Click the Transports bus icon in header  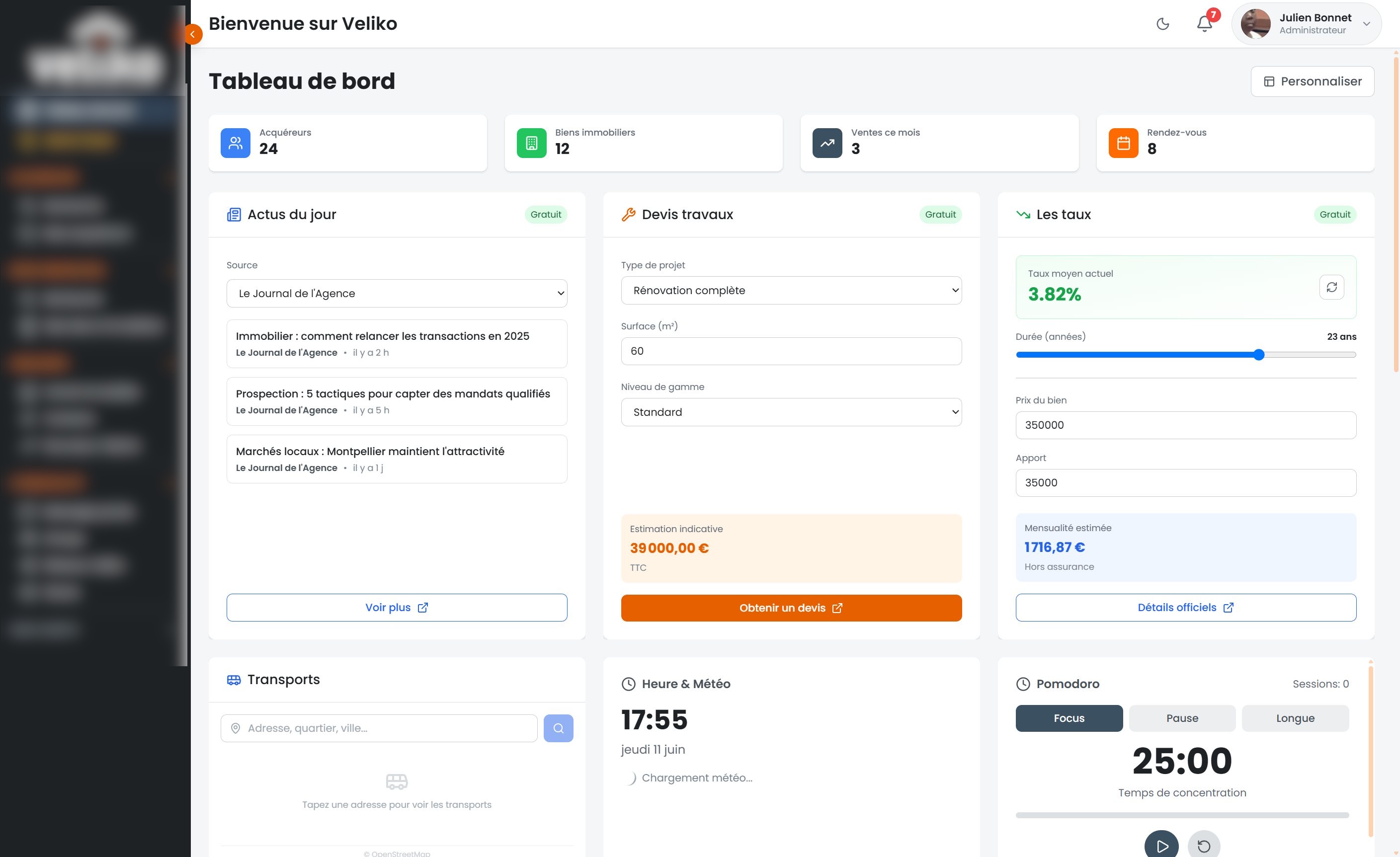[x=234, y=680]
